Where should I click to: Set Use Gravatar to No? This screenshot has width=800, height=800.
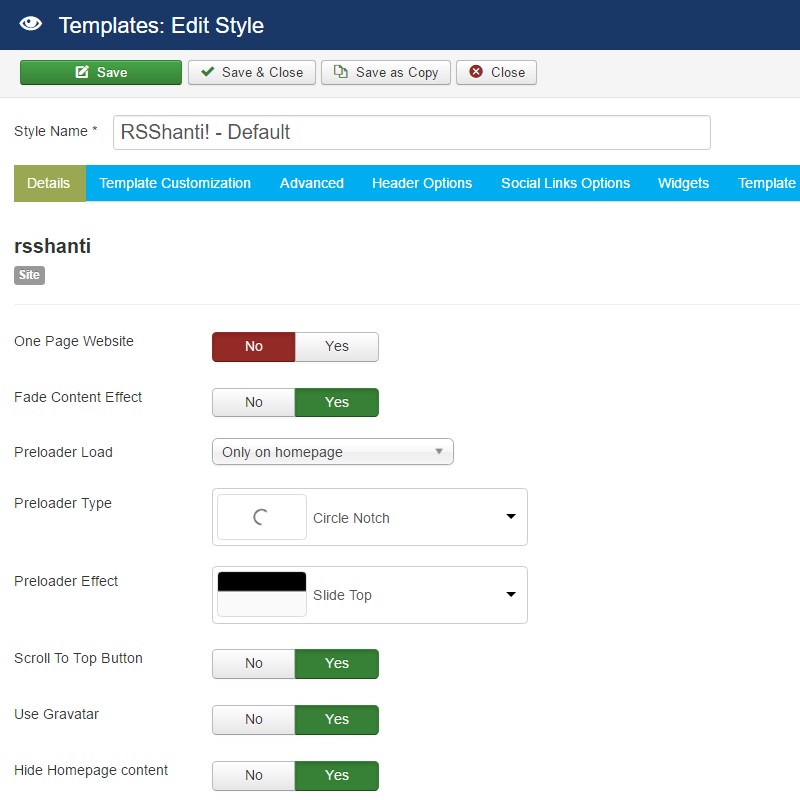pos(254,720)
